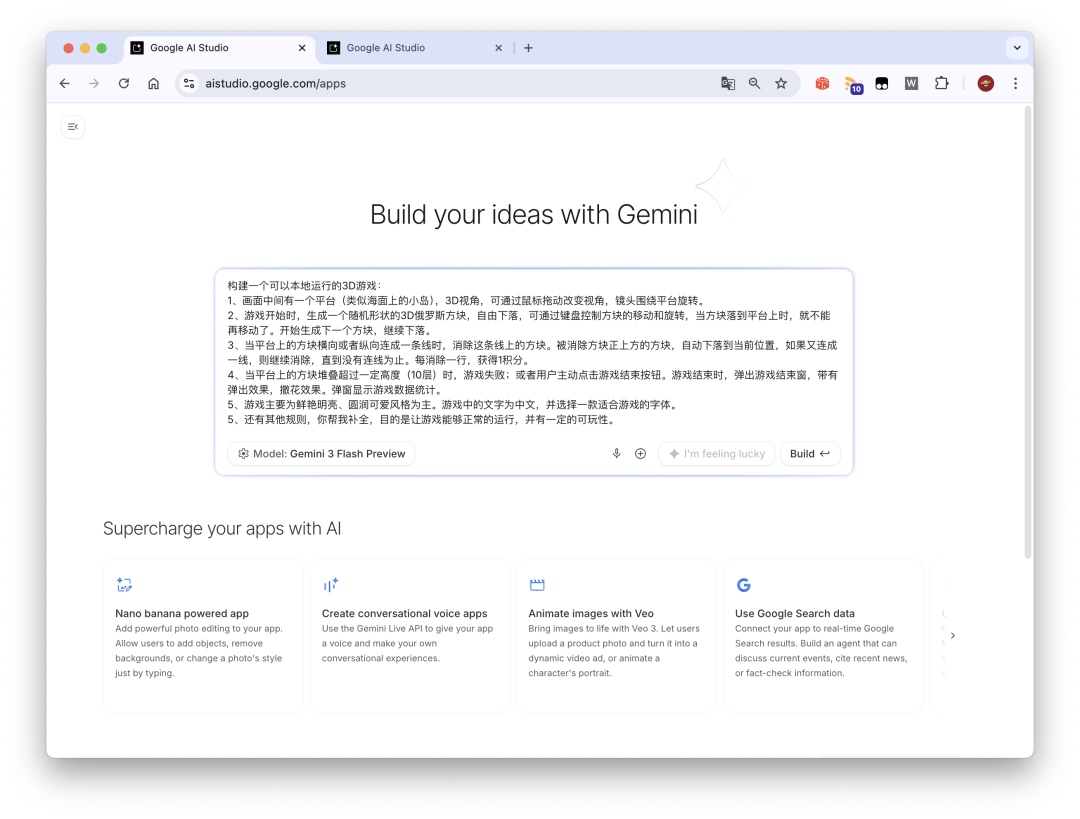
Task: Open a new browser tab
Action: coord(528,48)
